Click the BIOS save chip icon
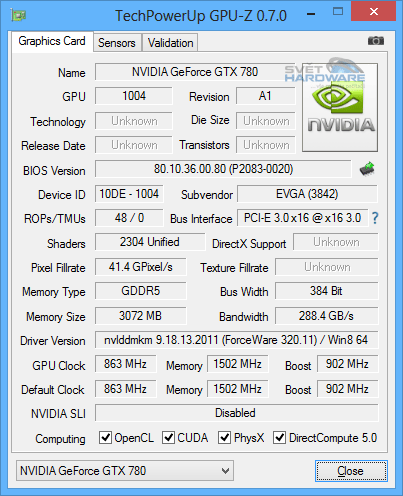The height and width of the screenshot is (496, 403). point(367,169)
